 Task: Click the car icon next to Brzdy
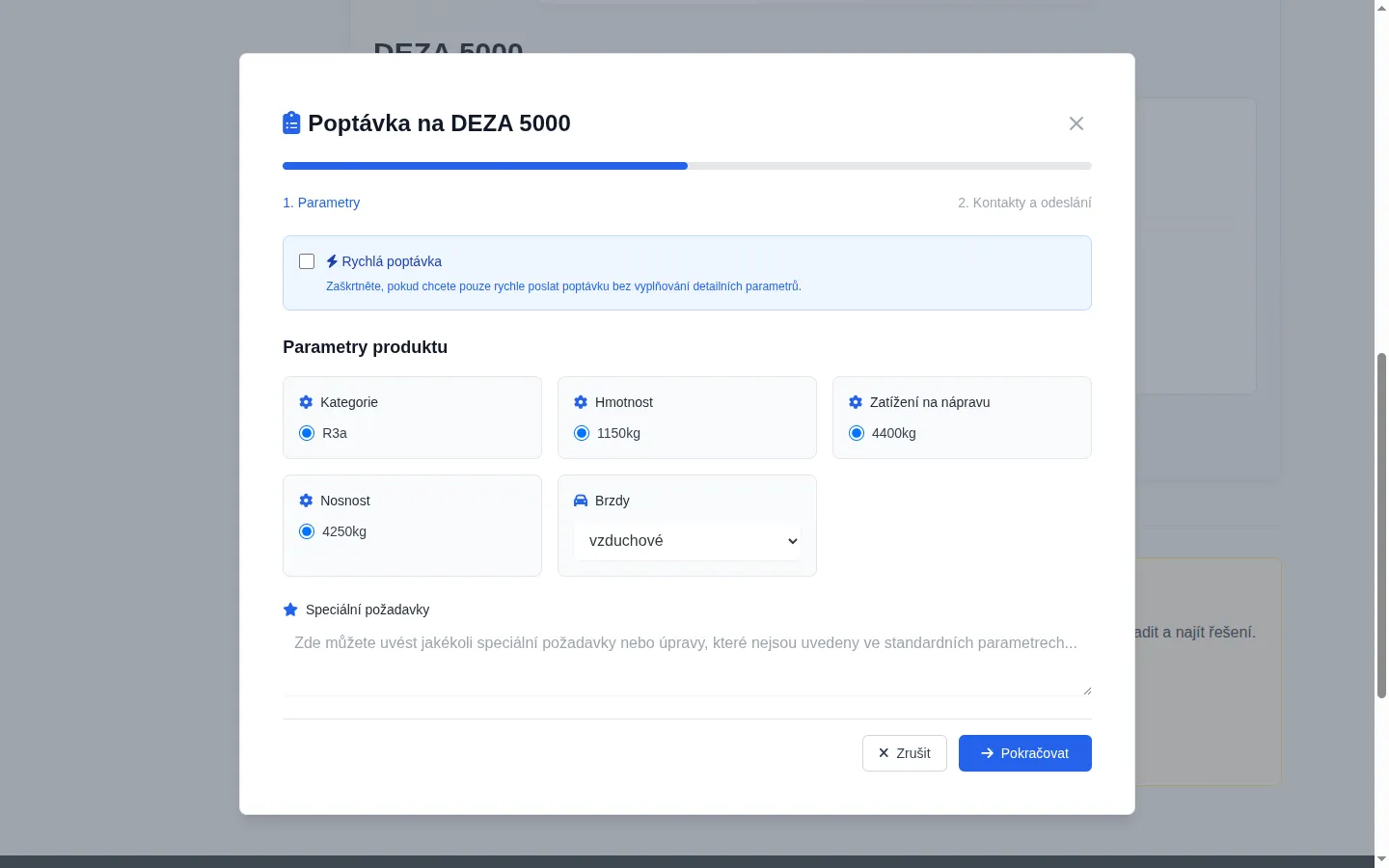(581, 501)
